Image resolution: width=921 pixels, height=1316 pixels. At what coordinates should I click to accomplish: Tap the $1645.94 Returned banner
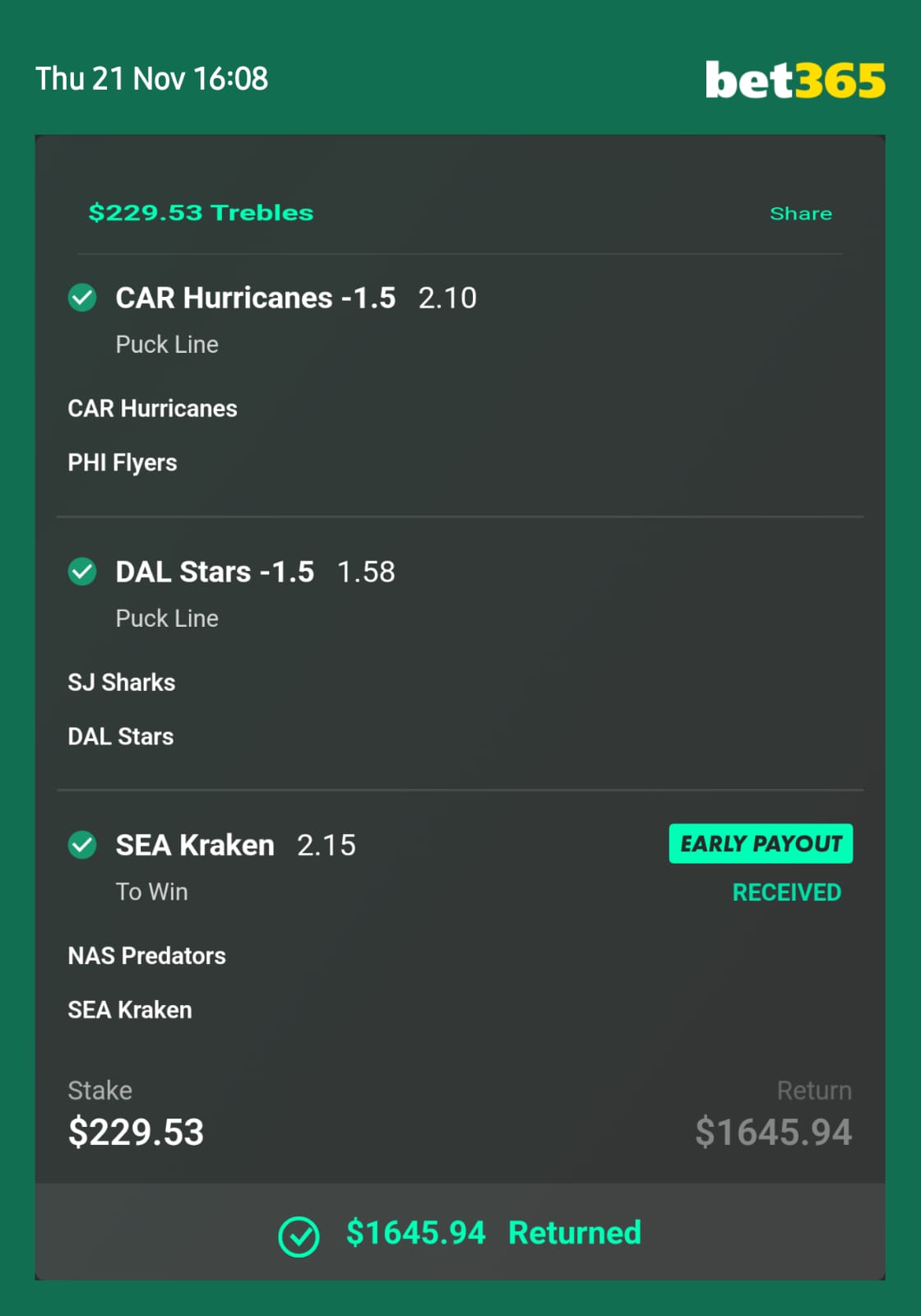(x=460, y=1232)
